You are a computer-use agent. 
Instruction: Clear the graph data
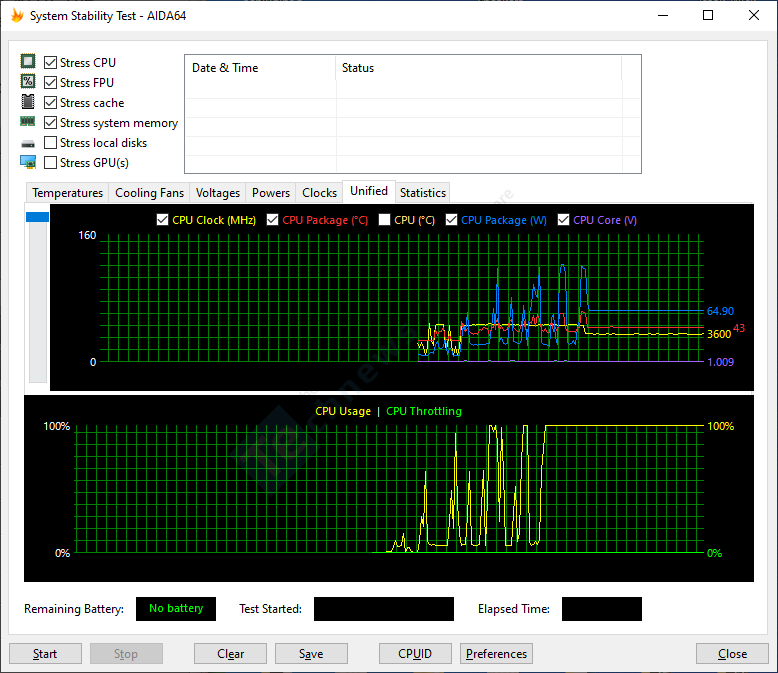(230, 654)
